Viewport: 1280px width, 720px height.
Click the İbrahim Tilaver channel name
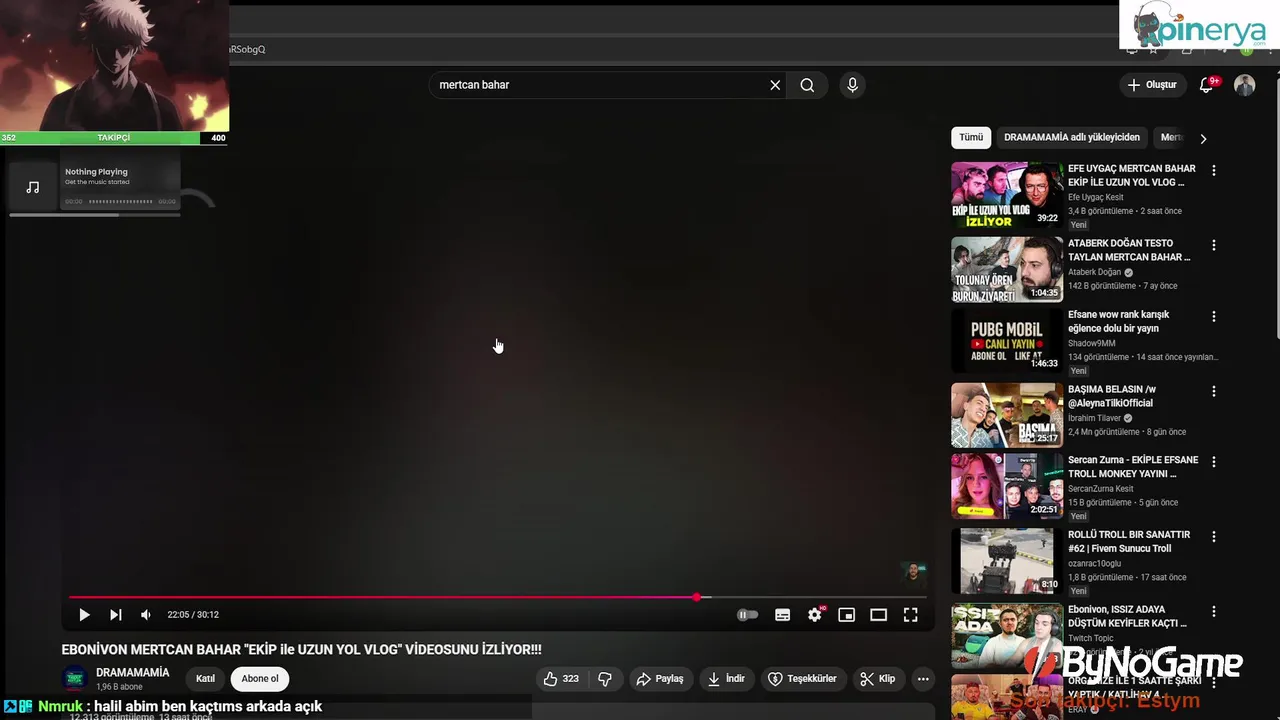[x=1094, y=418]
